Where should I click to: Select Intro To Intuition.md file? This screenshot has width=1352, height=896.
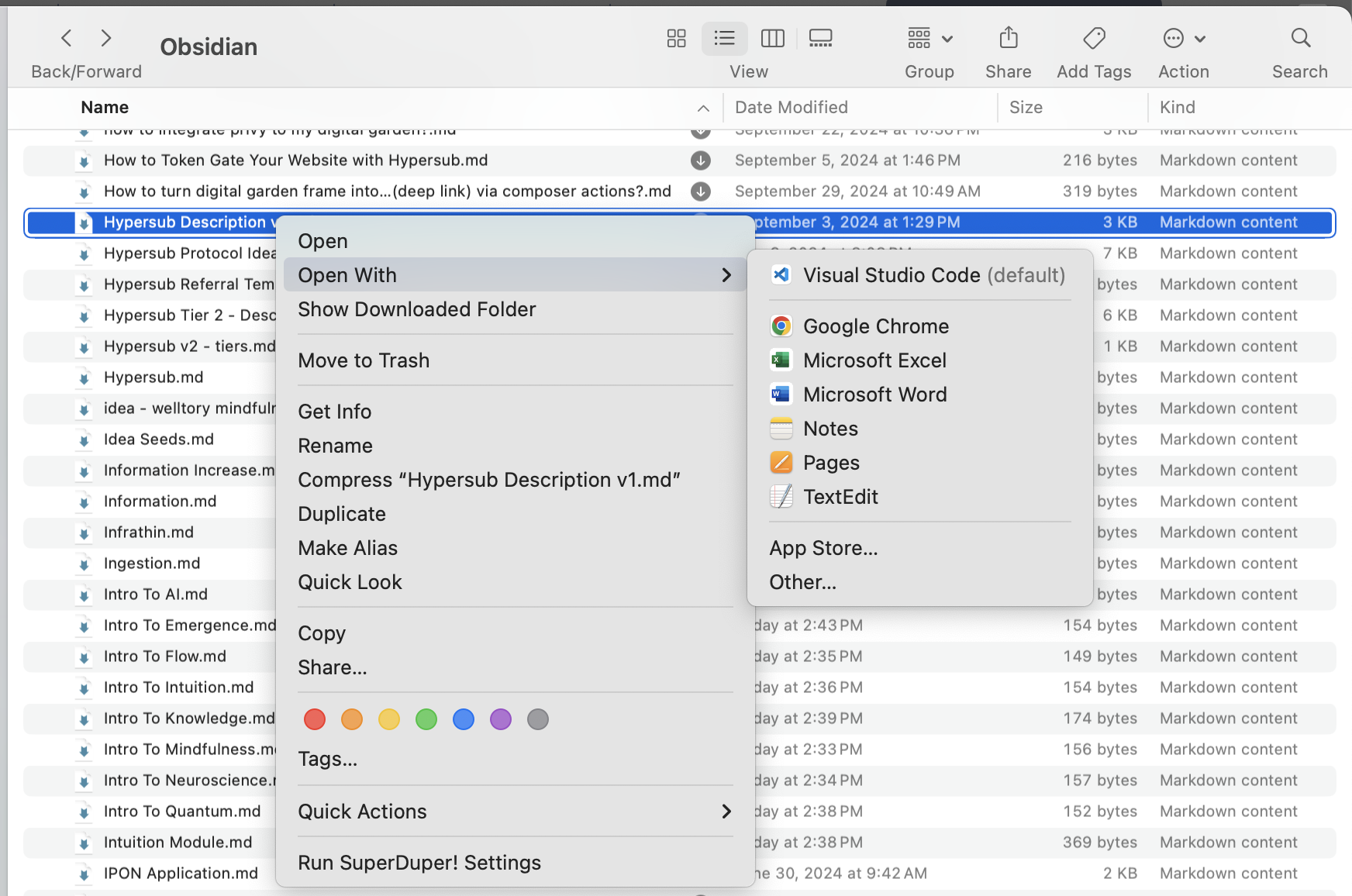[x=179, y=688]
